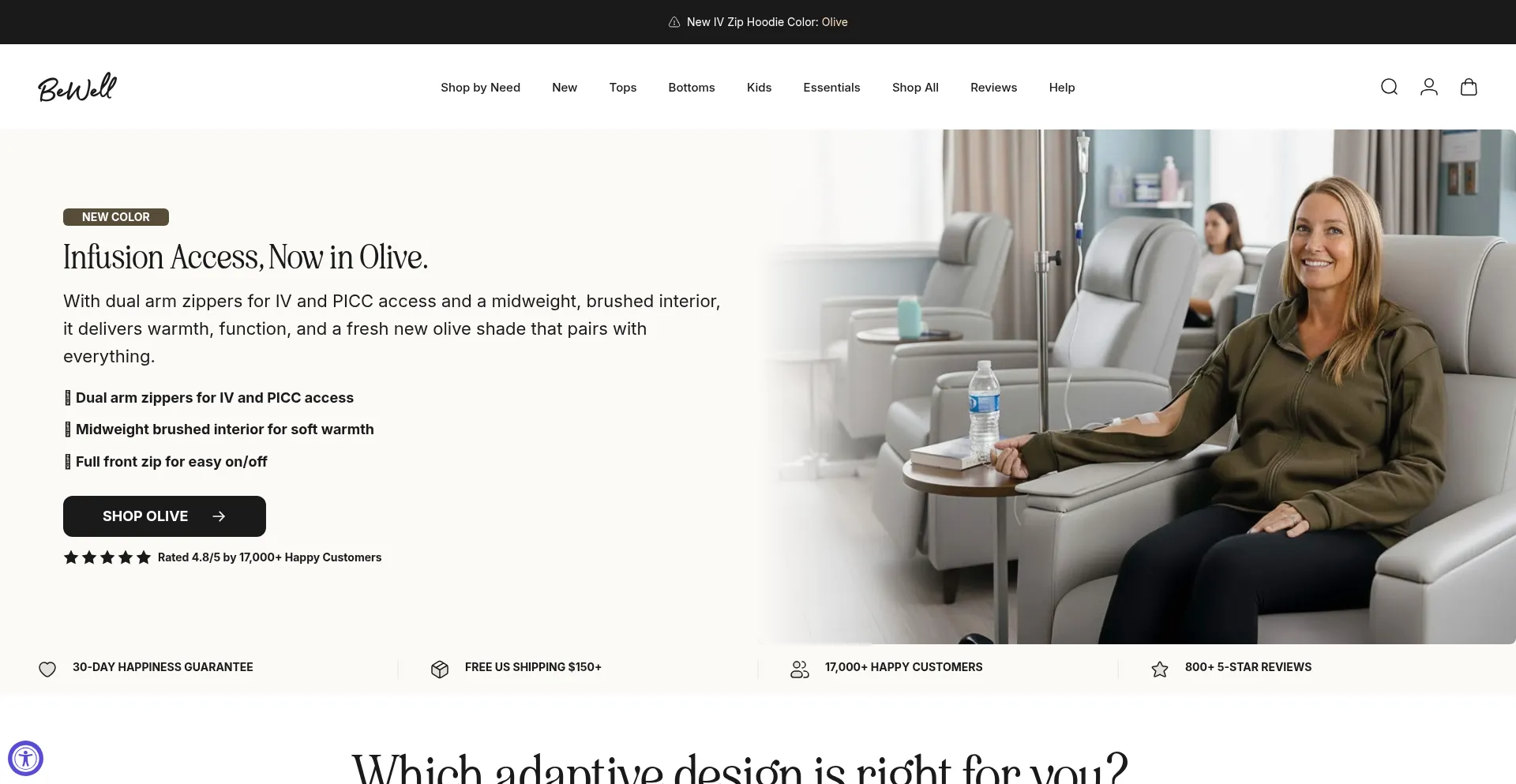Click the box icon beside Free US Shipping

[440, 670]
